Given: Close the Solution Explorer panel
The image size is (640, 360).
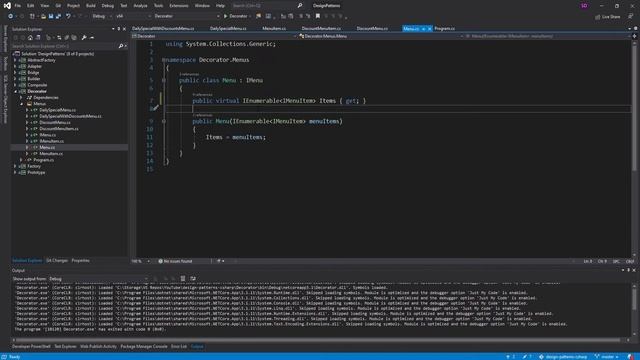Looking at the screenshot, I should coord(124,29).
